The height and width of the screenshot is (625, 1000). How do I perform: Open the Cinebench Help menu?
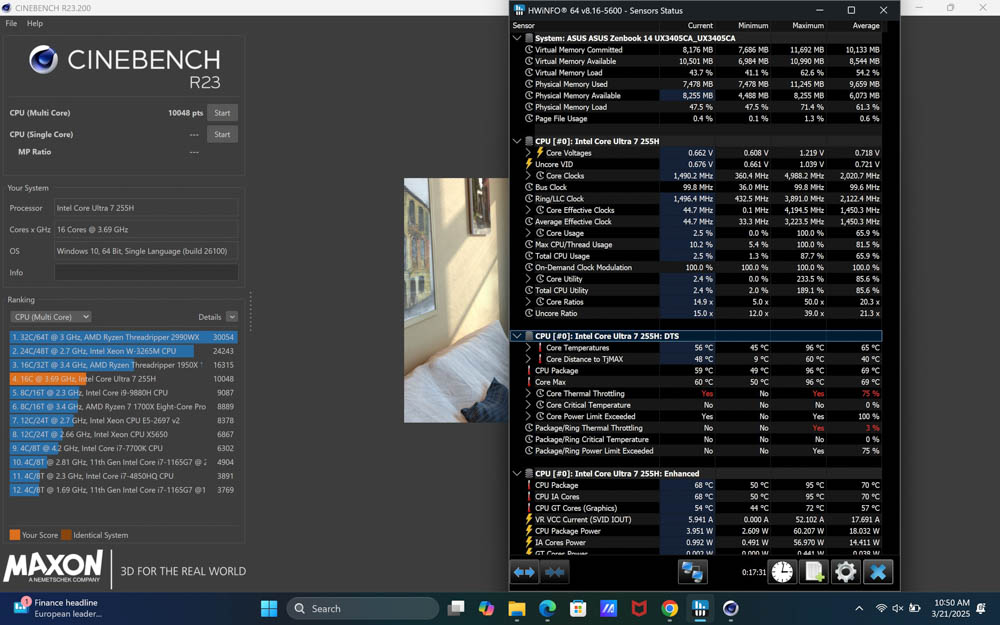tap(35, 23)
